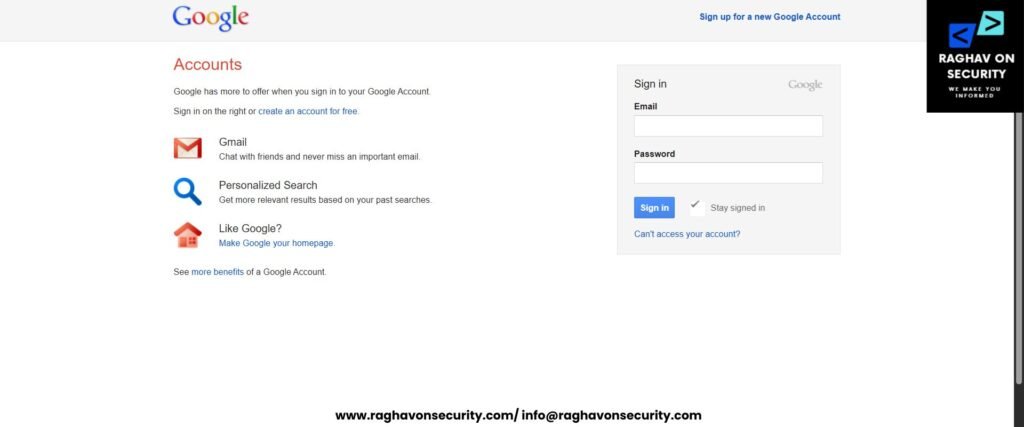Viewport: 1024px width, 427px height.
Task: Click the red house homepage icon
Action: [x=187, y=235]
